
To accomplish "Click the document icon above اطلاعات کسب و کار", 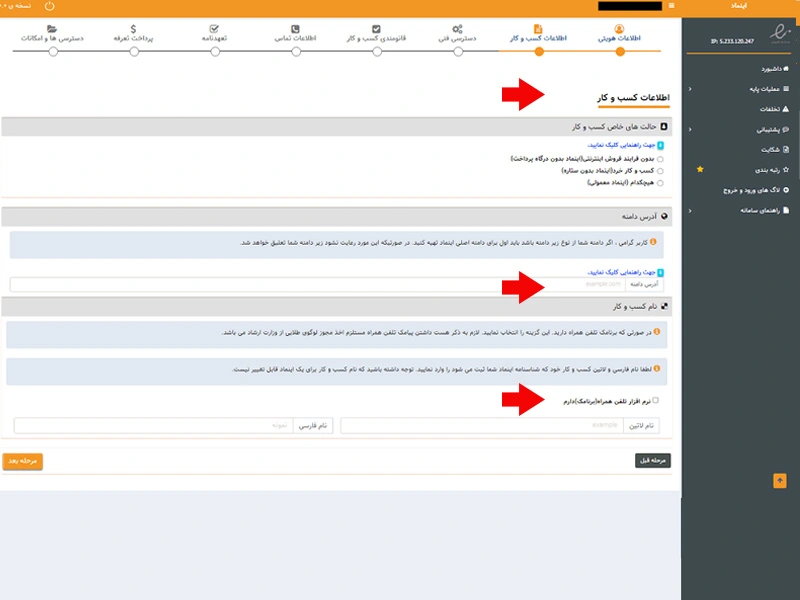I will tap(538, 29).
